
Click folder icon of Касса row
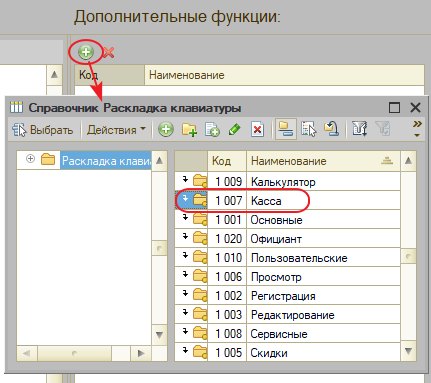click(x=200, y=200)
